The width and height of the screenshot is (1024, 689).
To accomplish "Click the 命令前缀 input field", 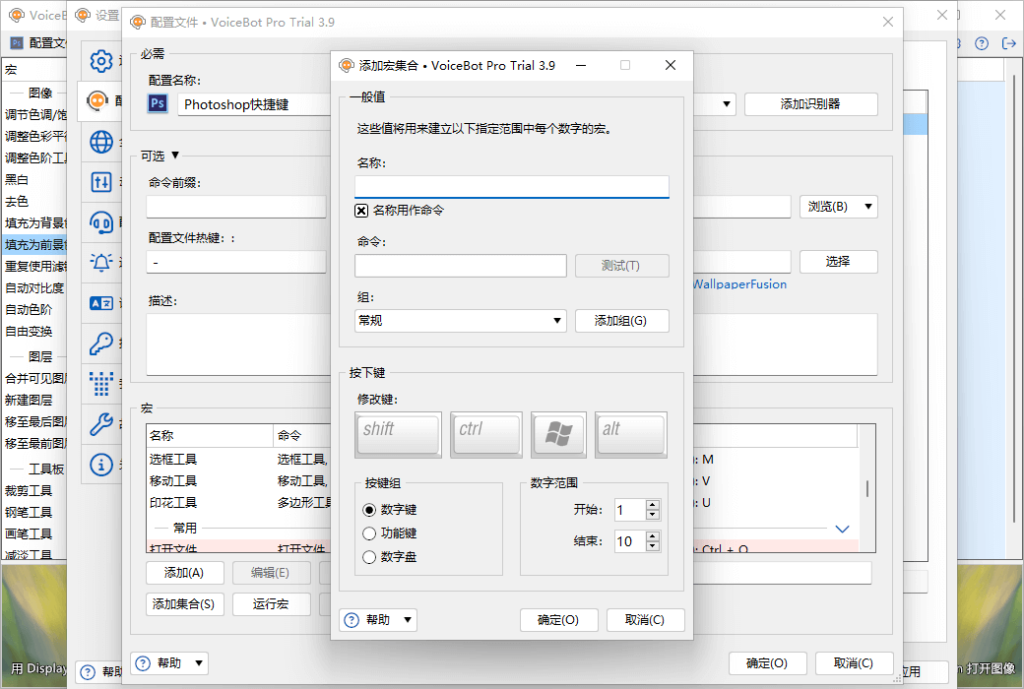I will (236, 207).
